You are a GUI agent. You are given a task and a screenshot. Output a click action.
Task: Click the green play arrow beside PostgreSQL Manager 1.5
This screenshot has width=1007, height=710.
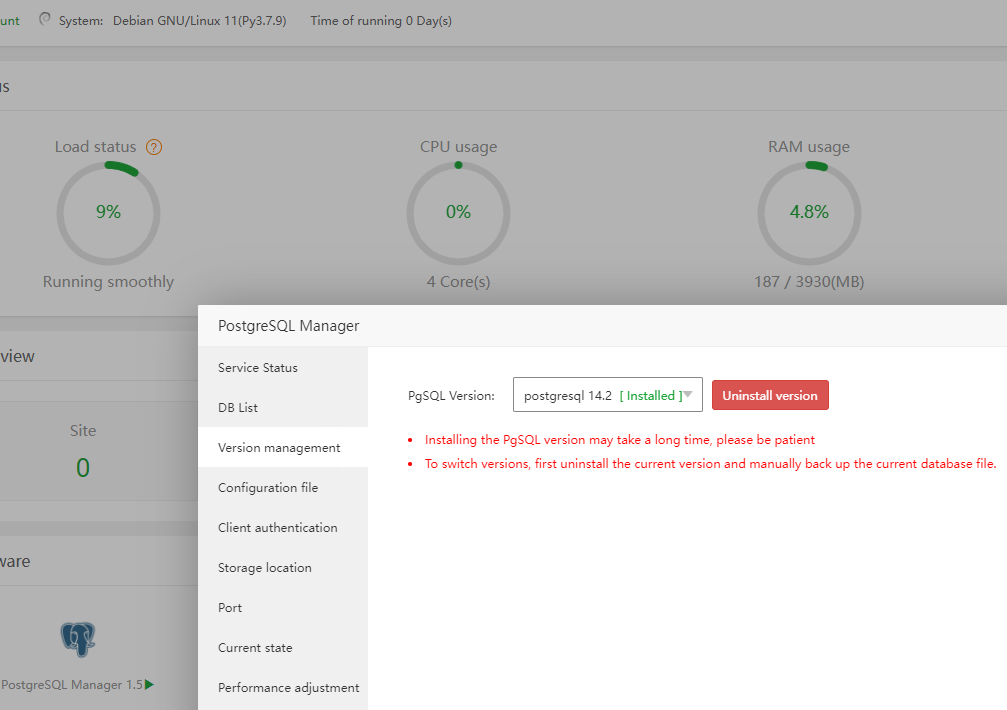pyautogui.click(x=150, y=684)
